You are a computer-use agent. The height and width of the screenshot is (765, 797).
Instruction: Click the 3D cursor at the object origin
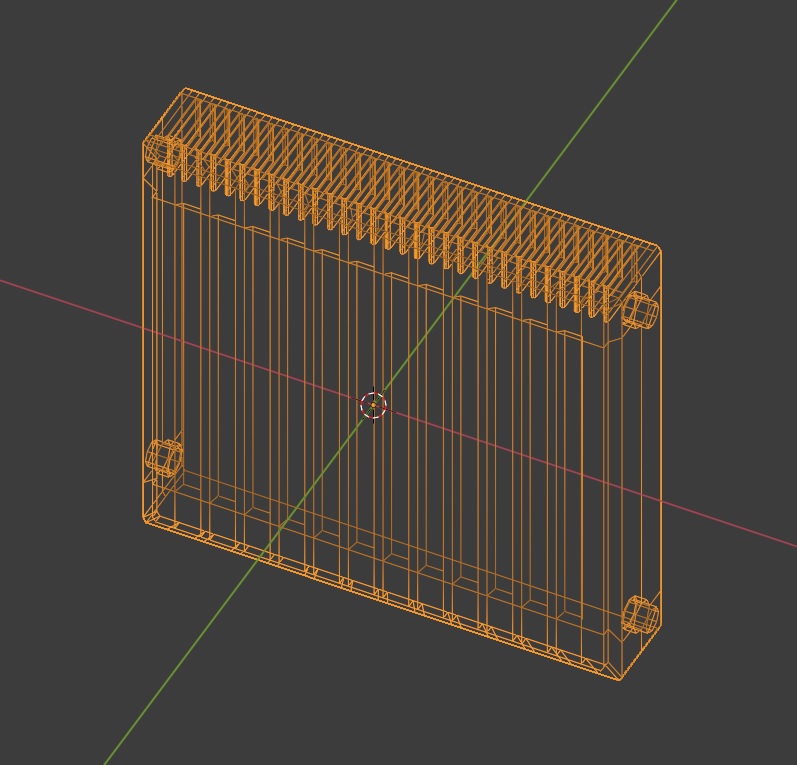(x=374, y=405)
